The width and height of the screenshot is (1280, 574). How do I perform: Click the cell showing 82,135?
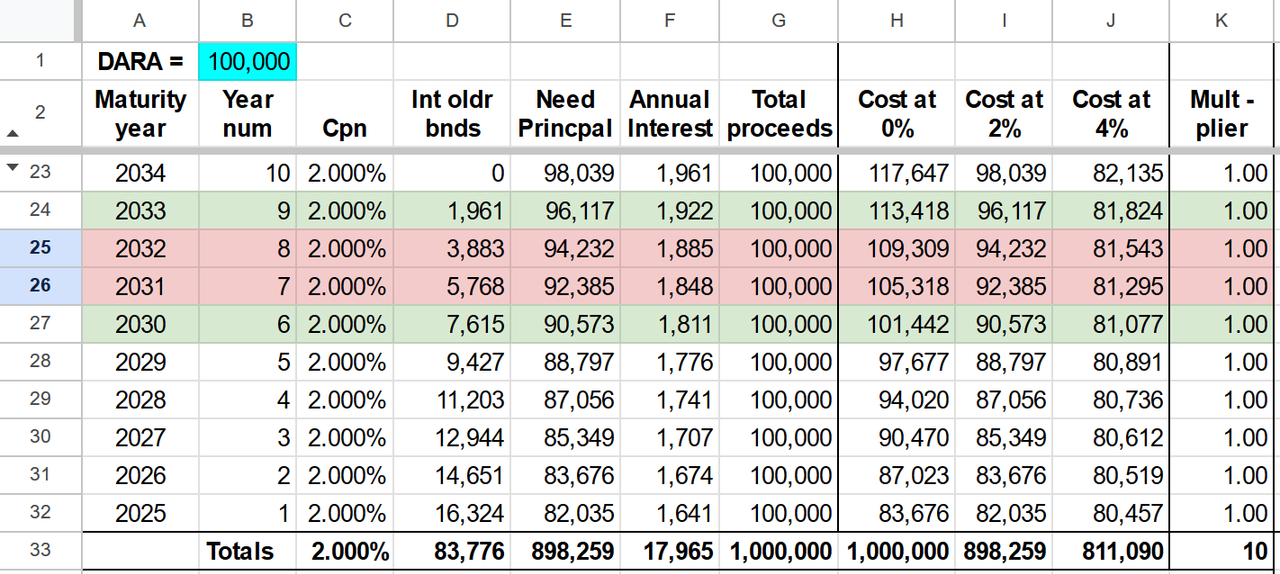point(1111,173)
